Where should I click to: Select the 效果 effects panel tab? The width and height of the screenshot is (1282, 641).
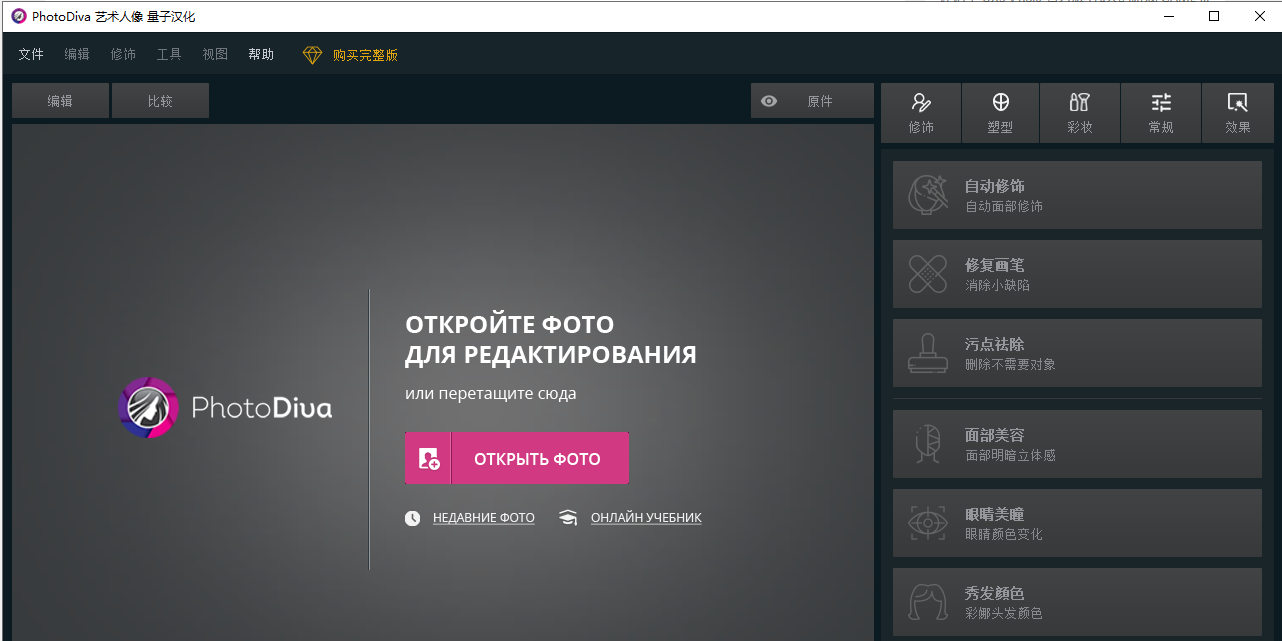click(1238, 113)
